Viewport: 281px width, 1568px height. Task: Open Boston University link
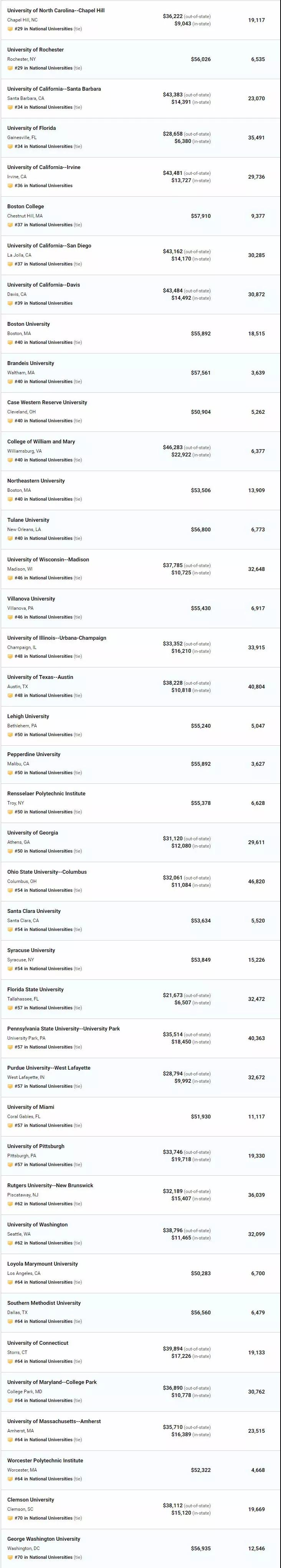pyautogui.click(x=28, y=324)
